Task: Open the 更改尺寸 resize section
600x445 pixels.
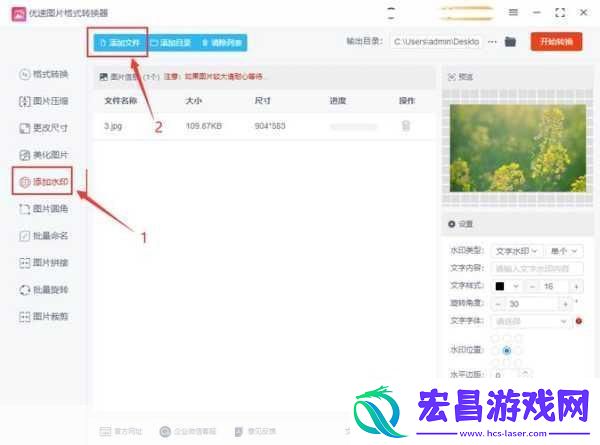Action: click(x=44, y=128)
